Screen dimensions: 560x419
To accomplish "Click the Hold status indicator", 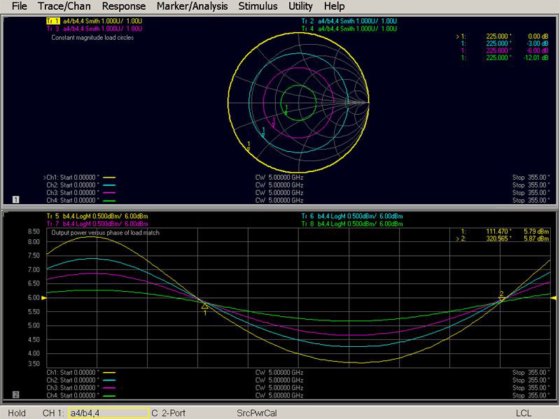I will (17, 413).
